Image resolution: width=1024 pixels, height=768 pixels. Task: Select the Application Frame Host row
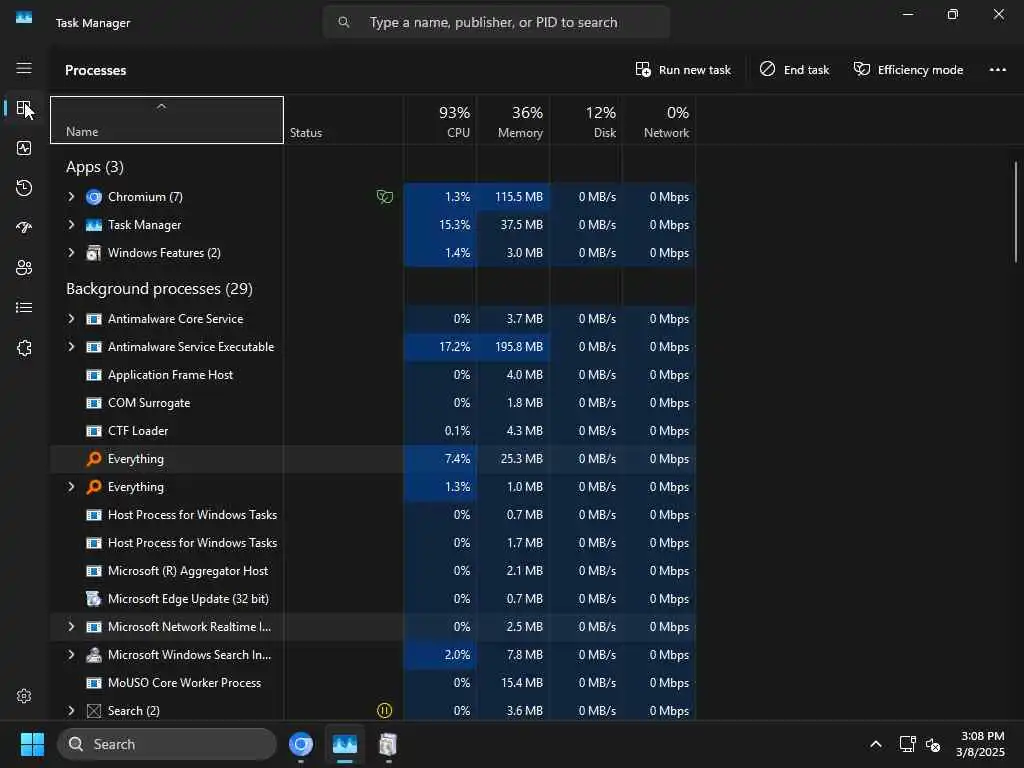point(372,375)
